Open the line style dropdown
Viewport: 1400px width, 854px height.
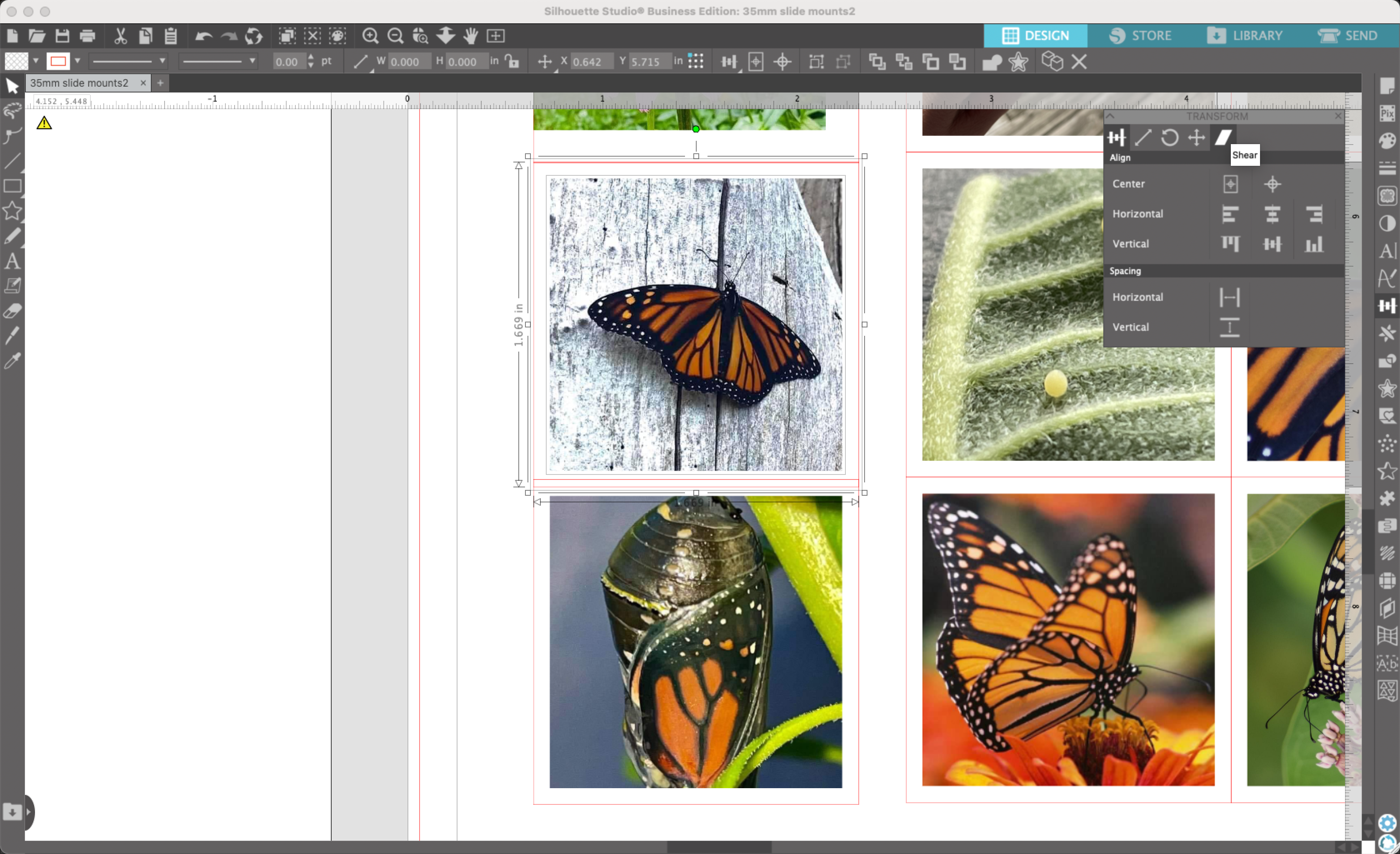(129, 61)
